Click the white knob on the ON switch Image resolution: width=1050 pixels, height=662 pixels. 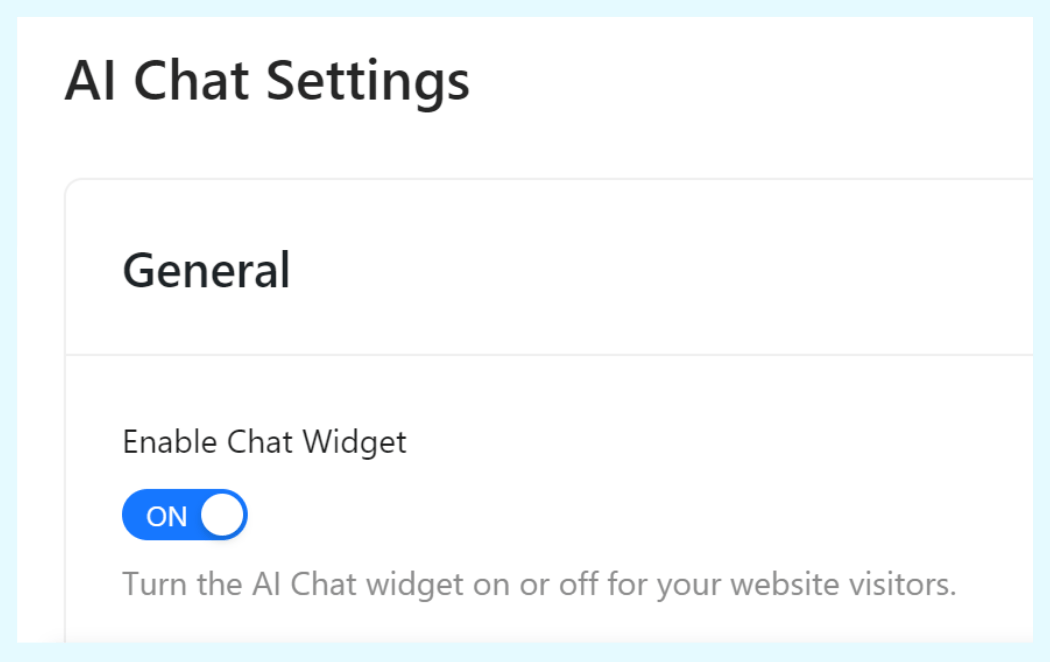[222, 515]
